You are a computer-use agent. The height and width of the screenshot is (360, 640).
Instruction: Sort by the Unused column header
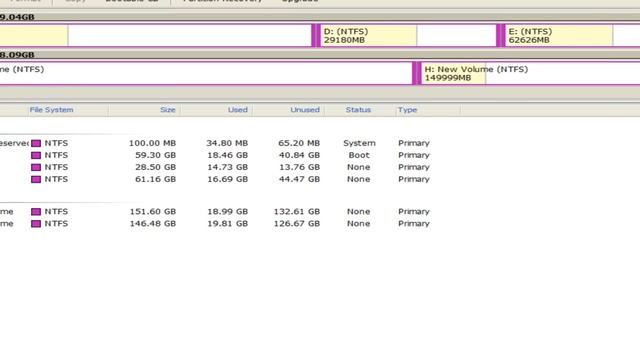point(305,110)
